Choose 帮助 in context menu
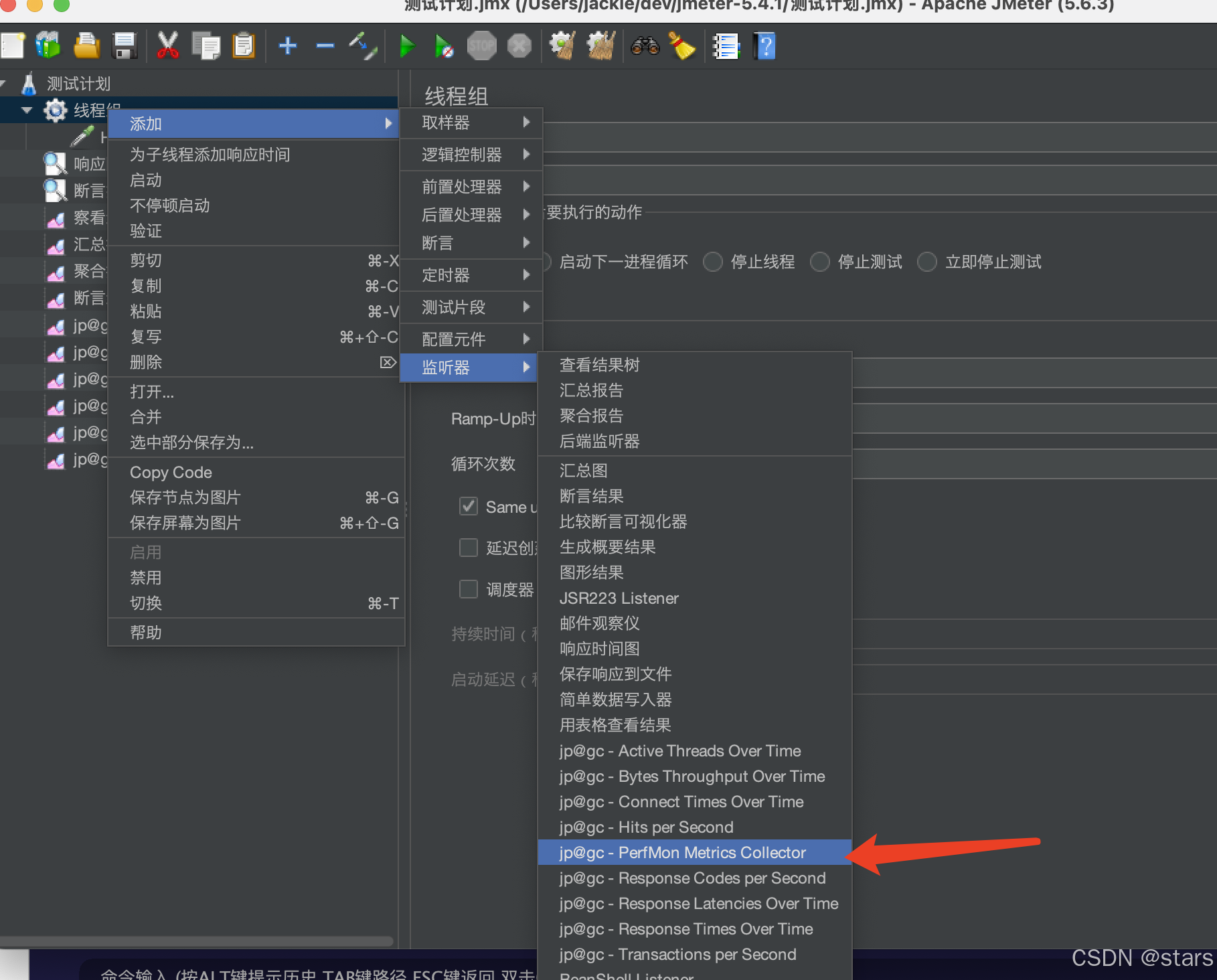This screenshot has height=980, width=1217. pos(256,633)
